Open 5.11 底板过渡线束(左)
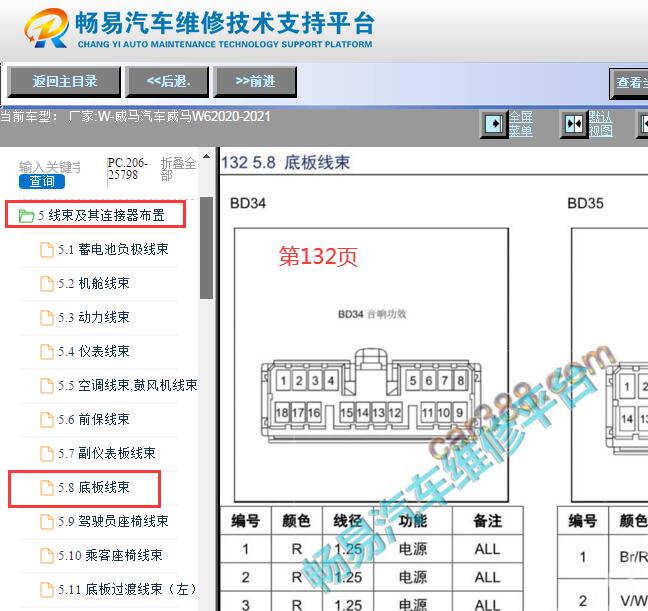The height and width of the screenshot is (611, 648). [x=127, y=589]
